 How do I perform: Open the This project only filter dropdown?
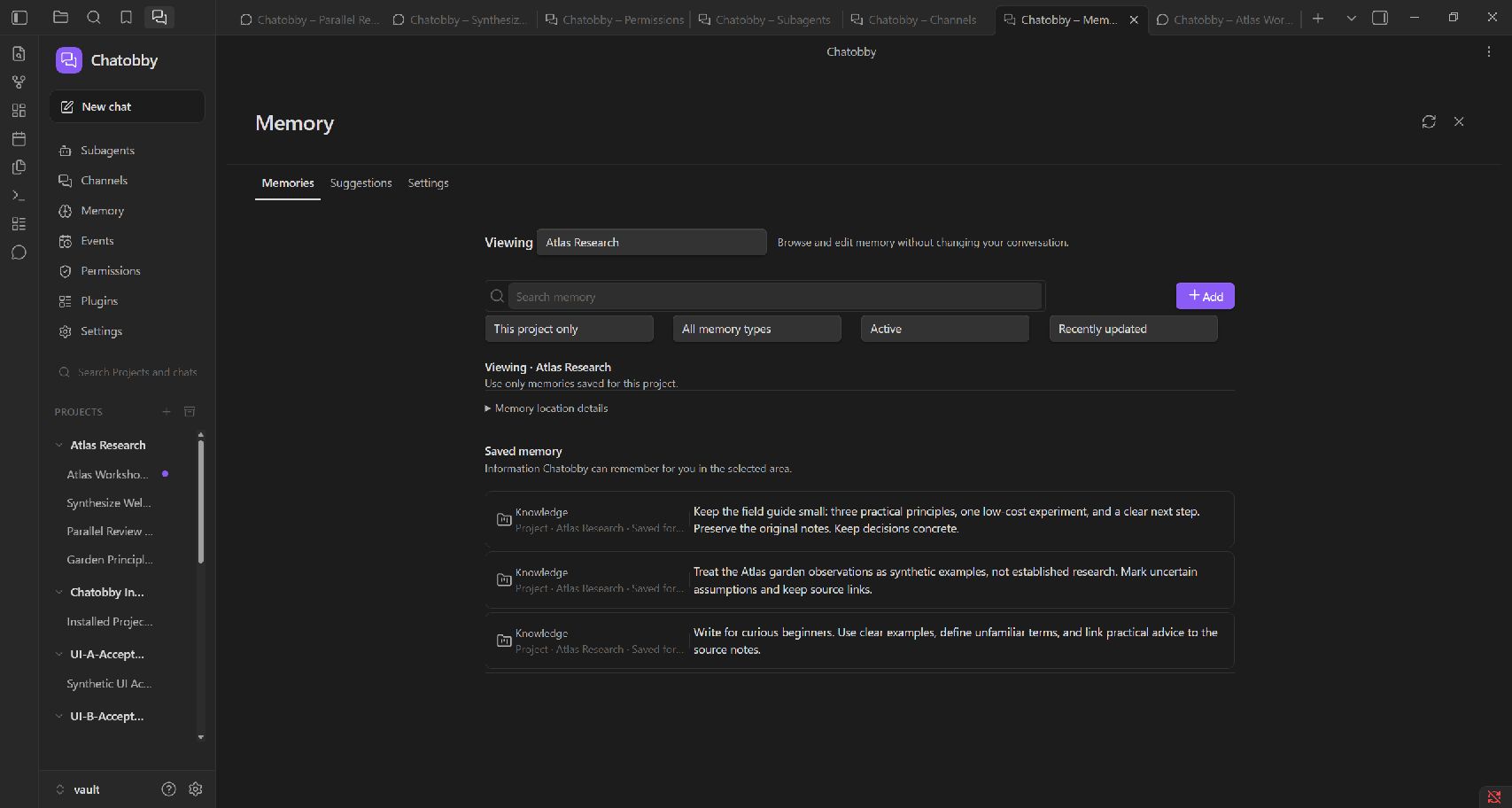[570, 329]
